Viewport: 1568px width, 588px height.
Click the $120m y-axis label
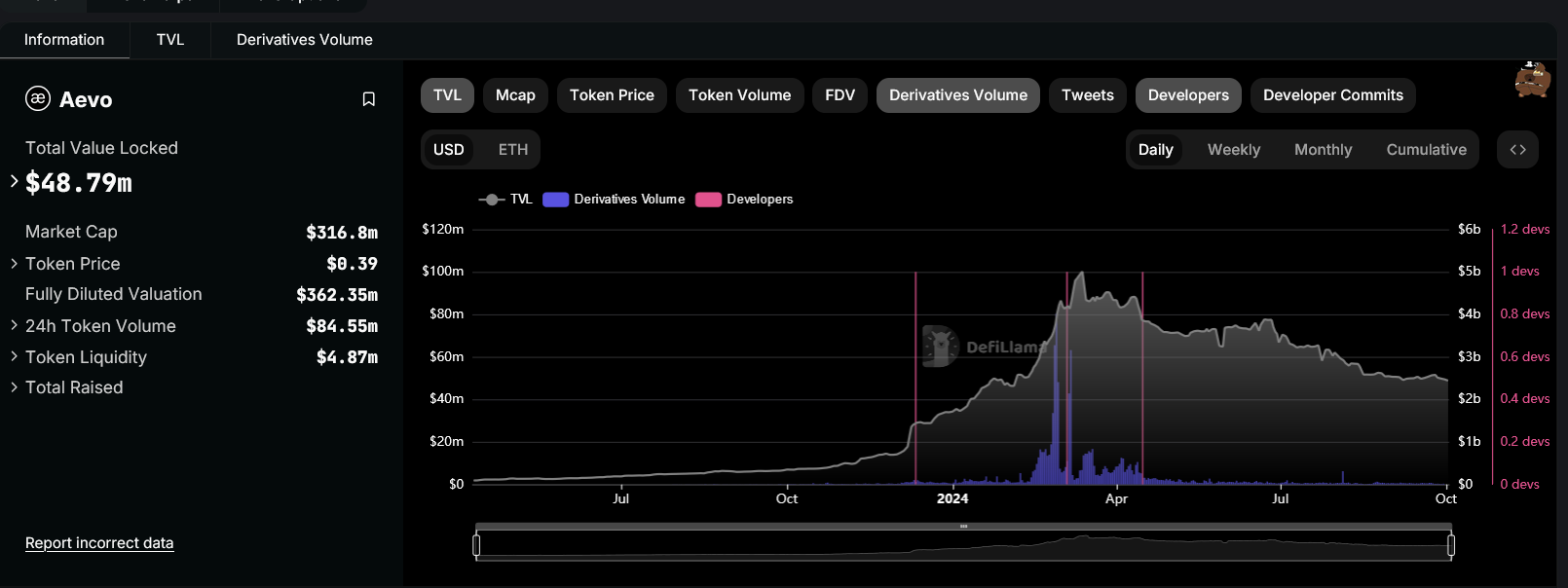[x=442, y=229]
